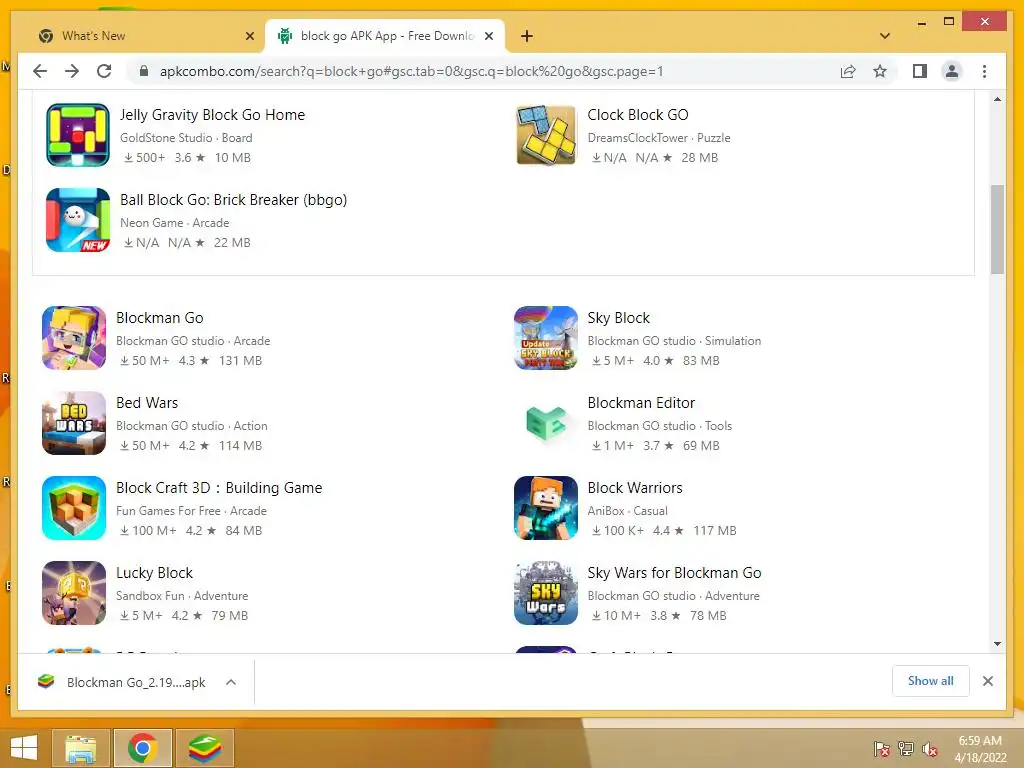This screenshot has width=1024, height=768.
Task: Close the downloads bar
Action: (x=988, y=681)
